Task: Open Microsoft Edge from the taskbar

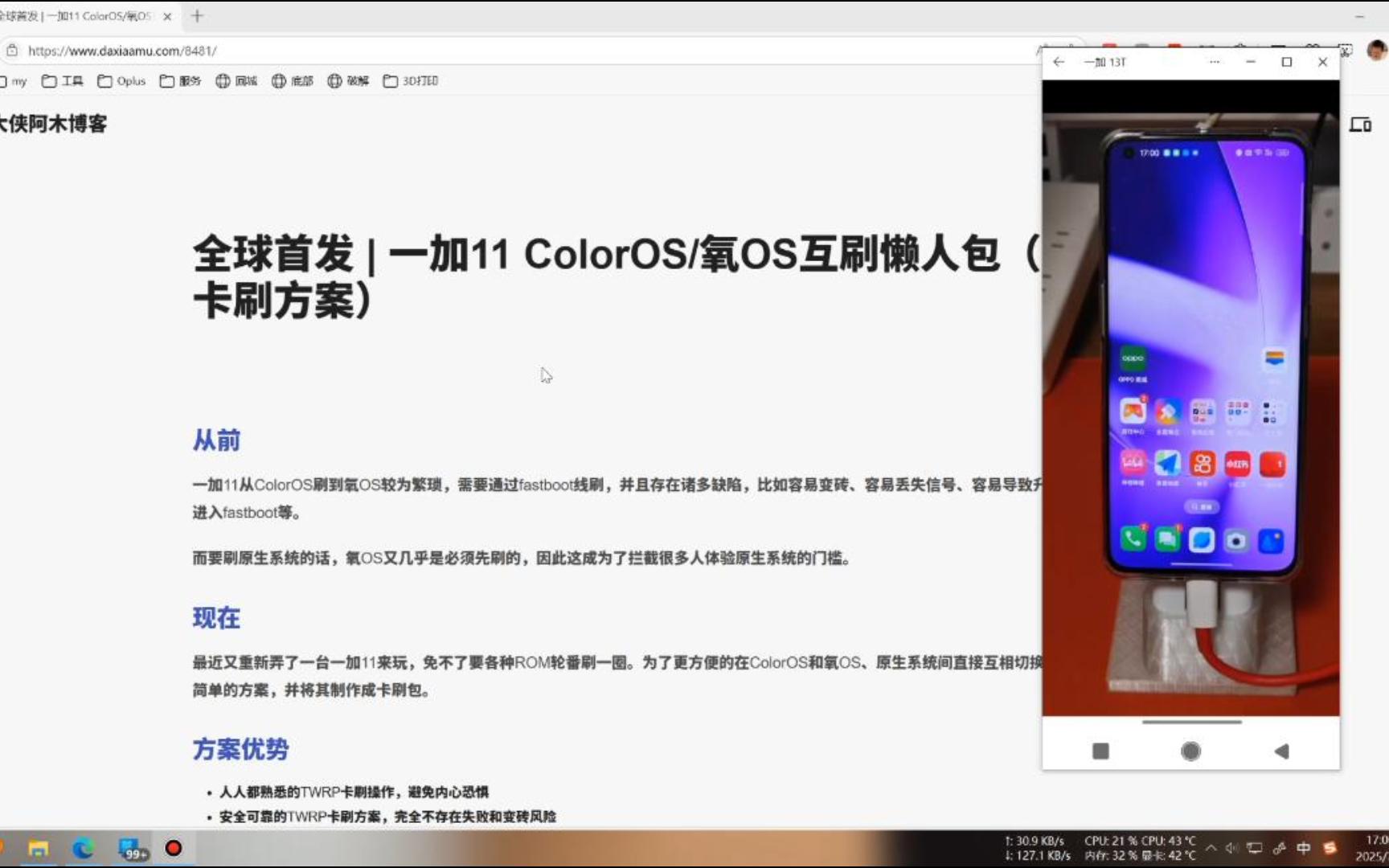Action: tap(83, 849)
